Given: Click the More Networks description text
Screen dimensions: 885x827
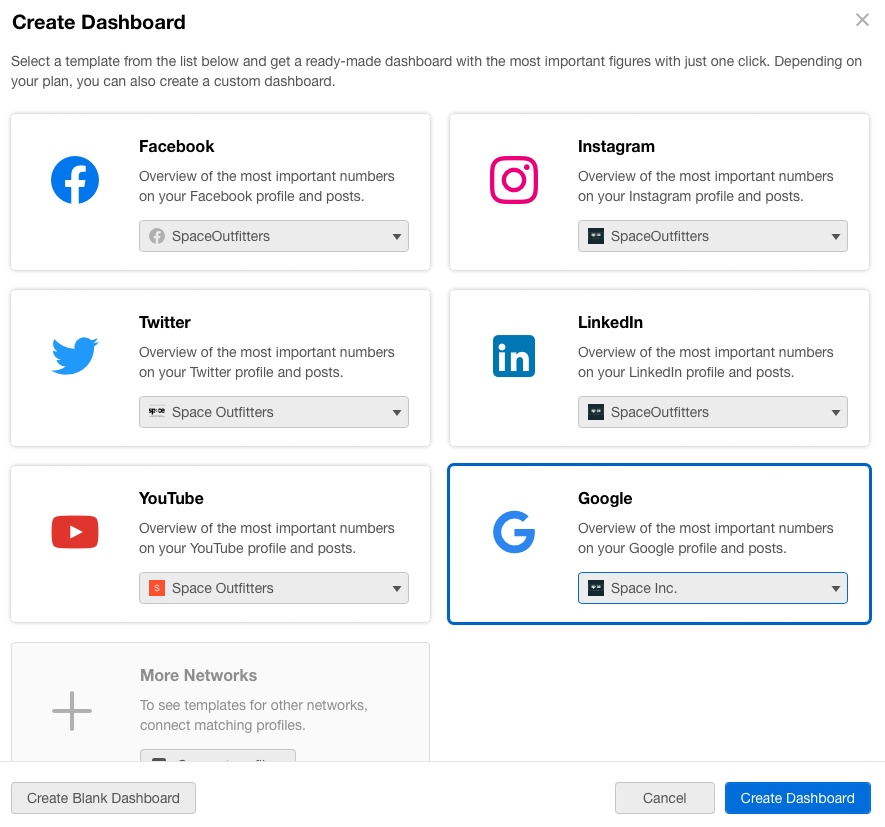Looking at the screenshot, I should pyautogui.click(x=254, y=715).
